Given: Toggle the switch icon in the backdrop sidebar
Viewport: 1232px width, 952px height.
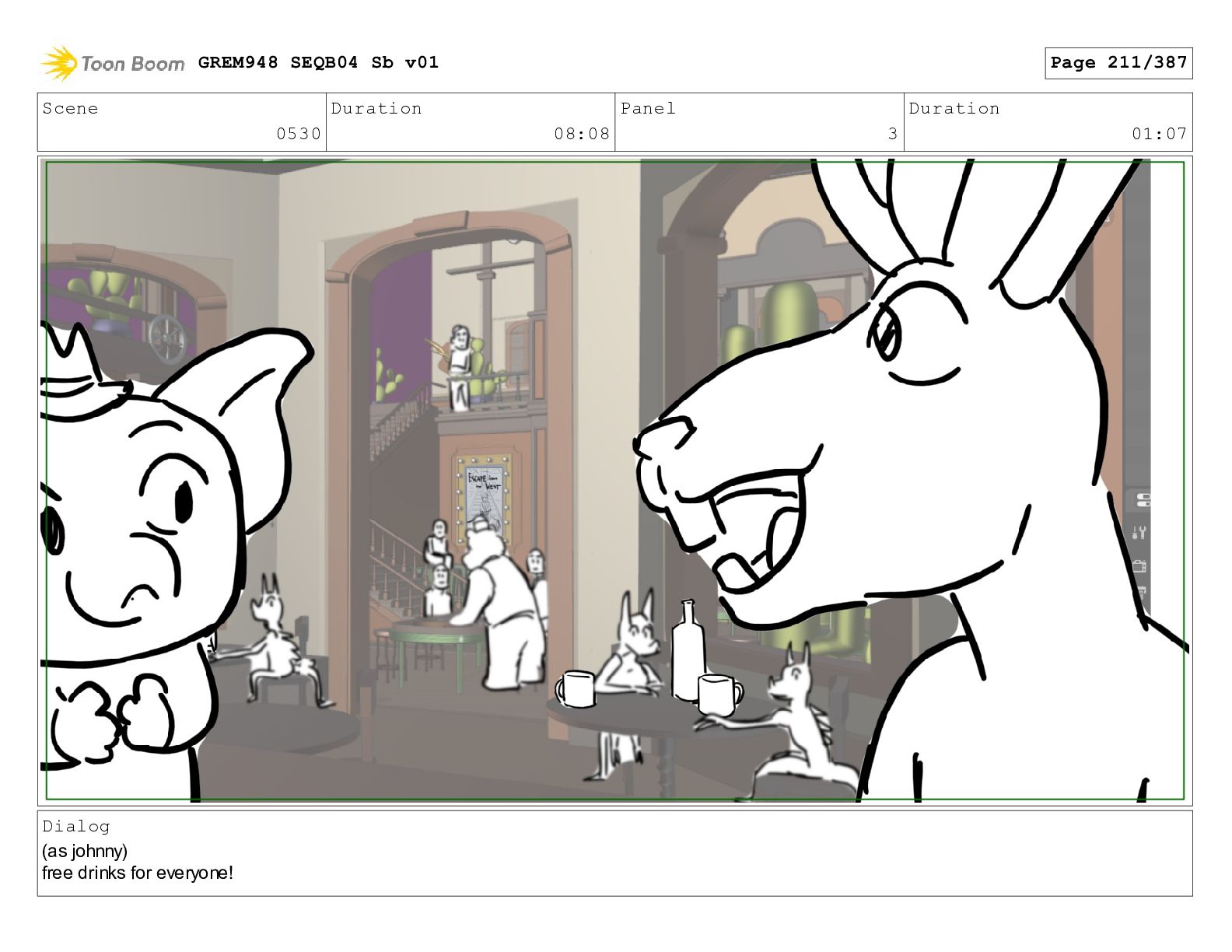Looking at the screenshot, I should click(x=1143, y=499).
